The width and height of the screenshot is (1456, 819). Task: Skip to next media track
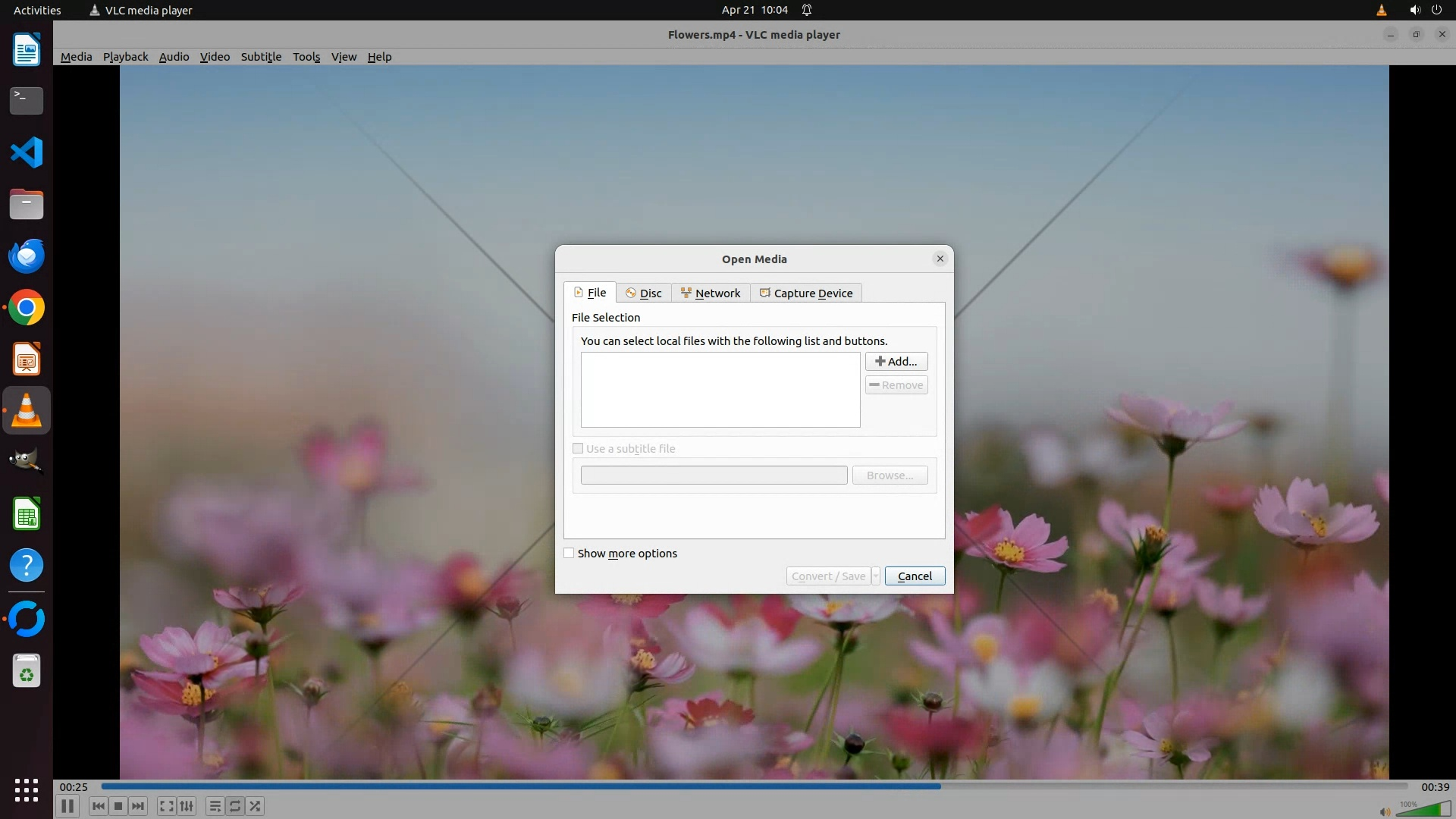coord(138,806)
